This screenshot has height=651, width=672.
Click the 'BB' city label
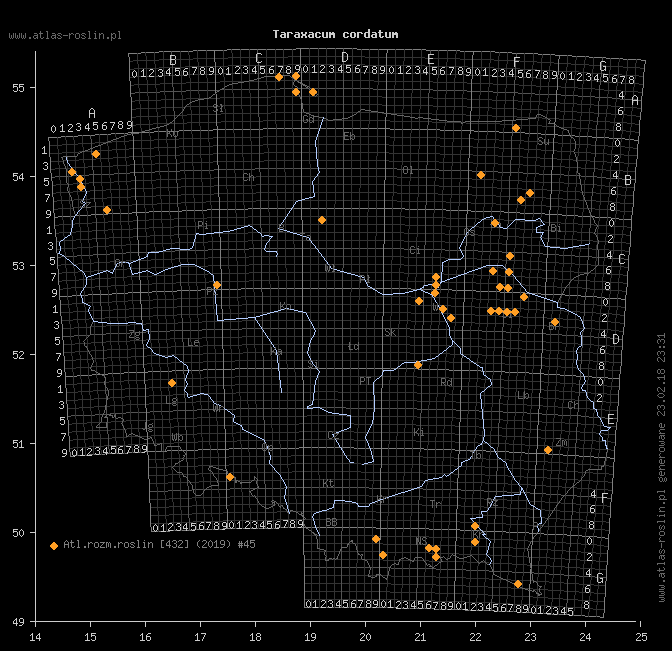click(331, 522)
